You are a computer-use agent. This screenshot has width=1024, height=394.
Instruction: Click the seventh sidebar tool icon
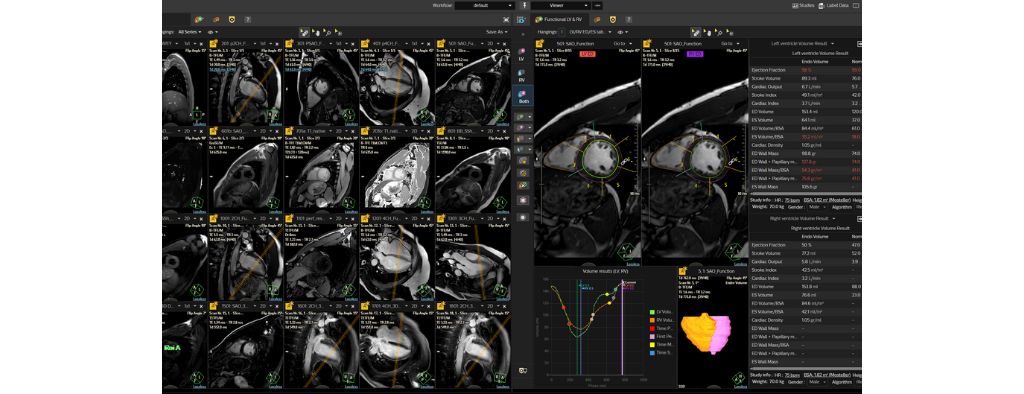click(522, 185)
